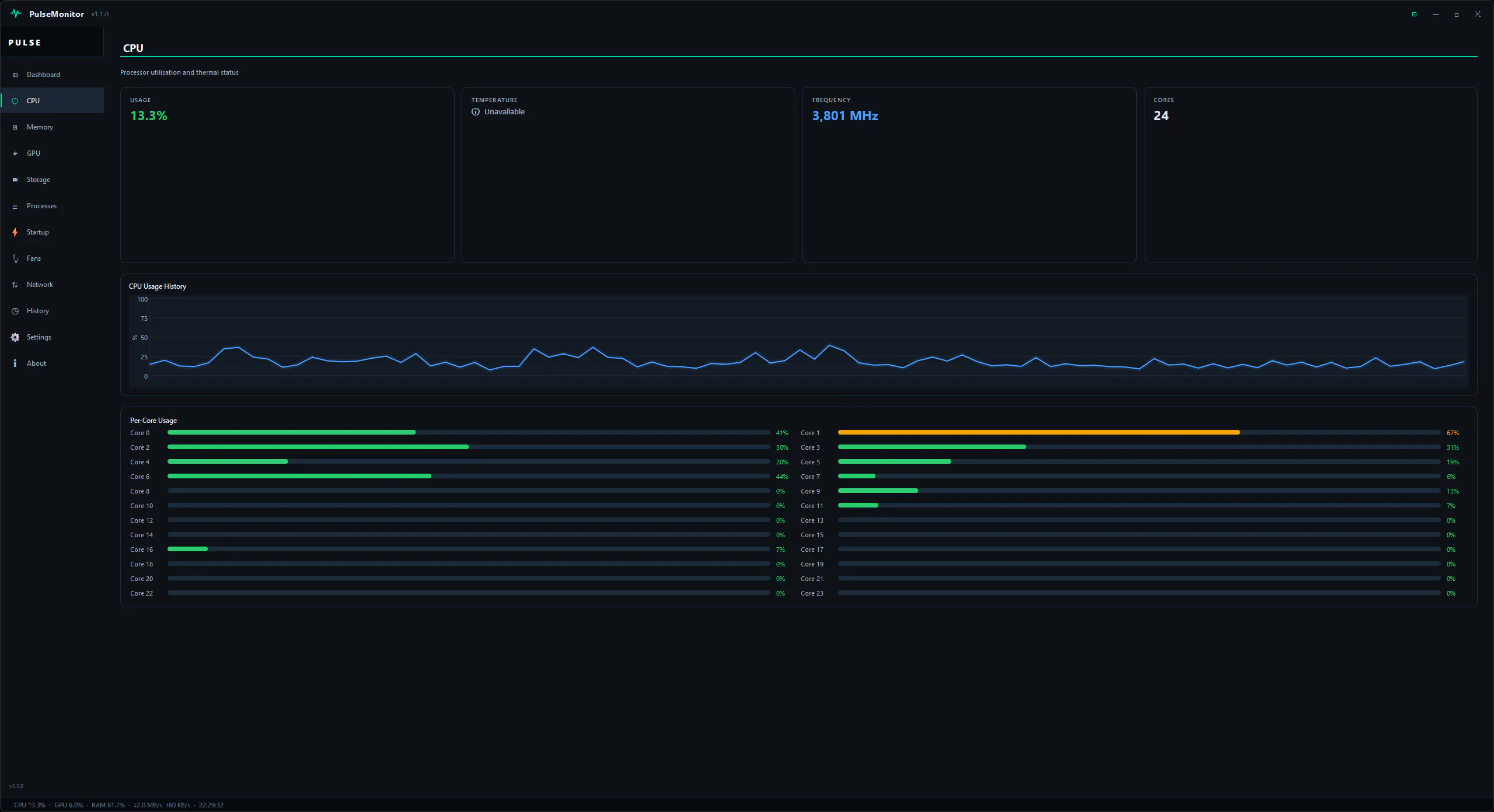
Task: Click the green square title bar icon
Action: click(1414, 14)
